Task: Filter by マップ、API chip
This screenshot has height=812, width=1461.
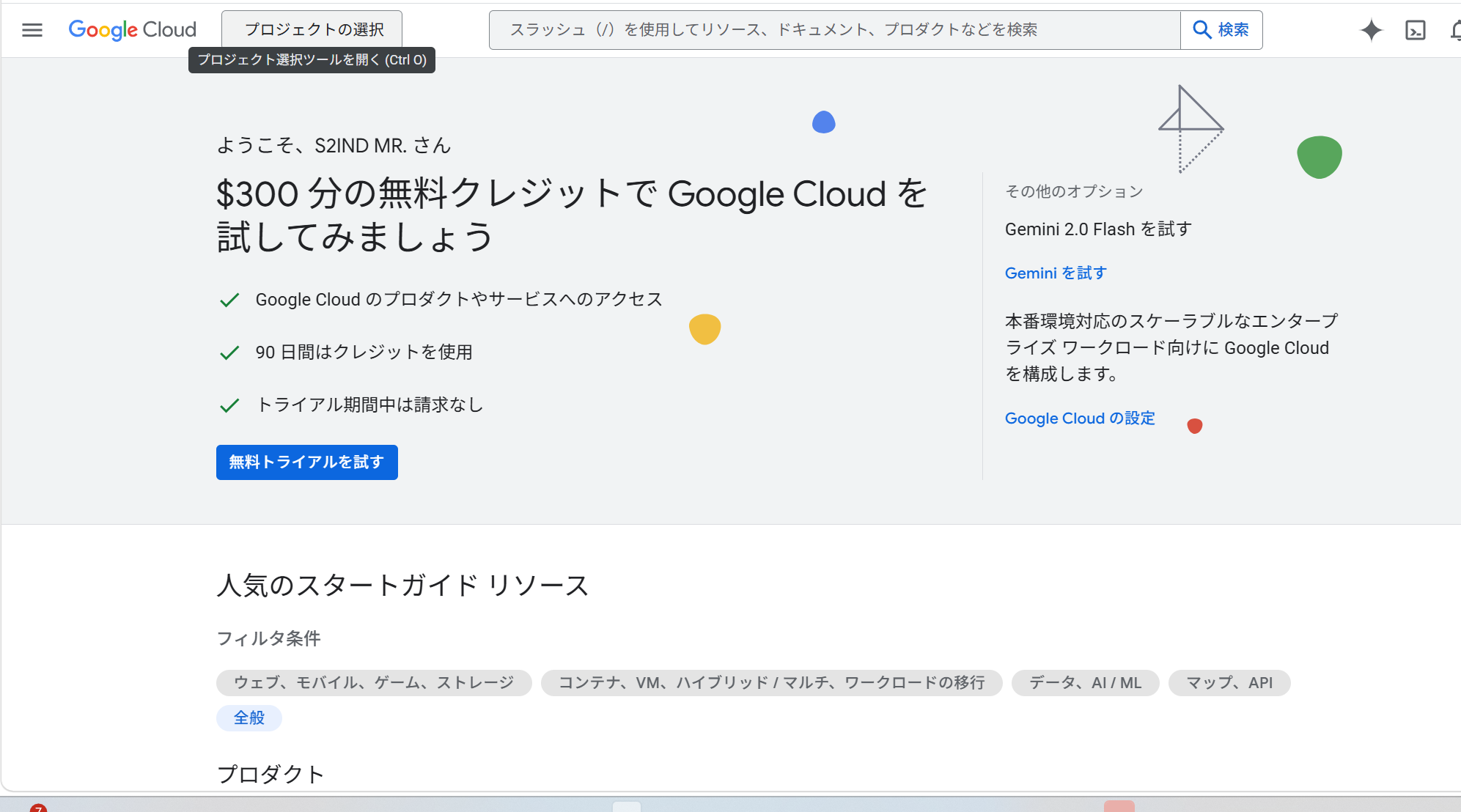Action: point(1229,683)
